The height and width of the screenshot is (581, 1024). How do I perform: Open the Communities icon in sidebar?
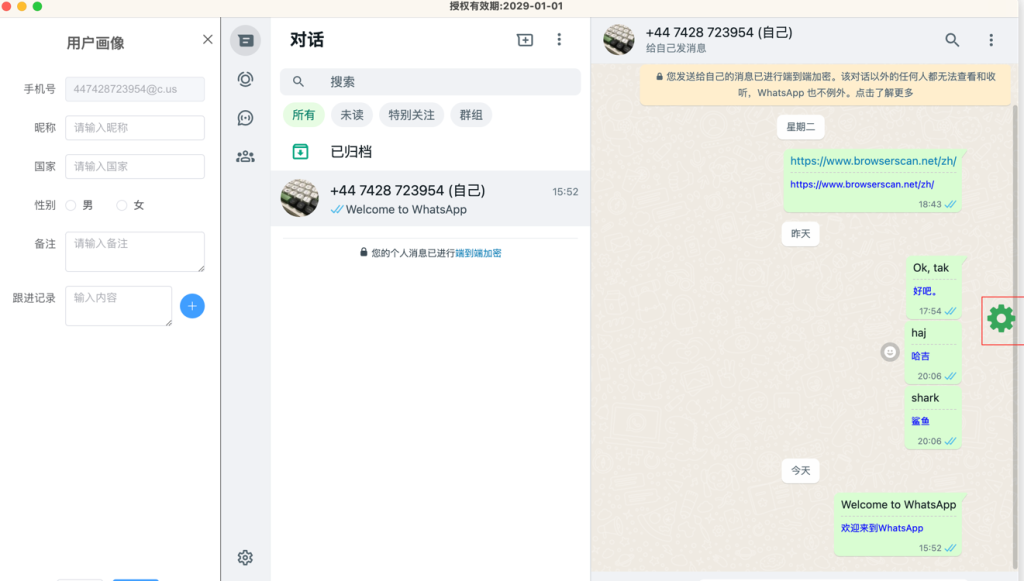click(246, 157)
